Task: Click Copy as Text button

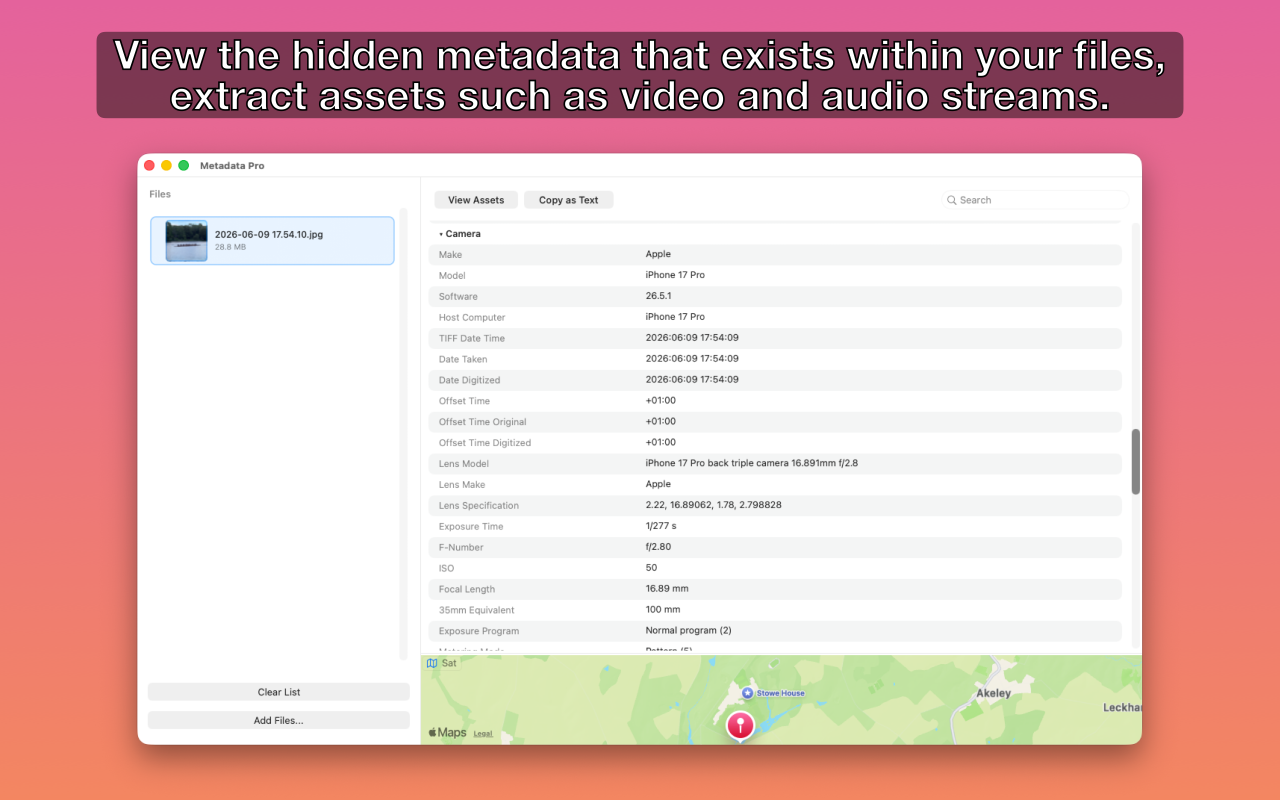Action: pyautogui.click(x=568, y=200)
